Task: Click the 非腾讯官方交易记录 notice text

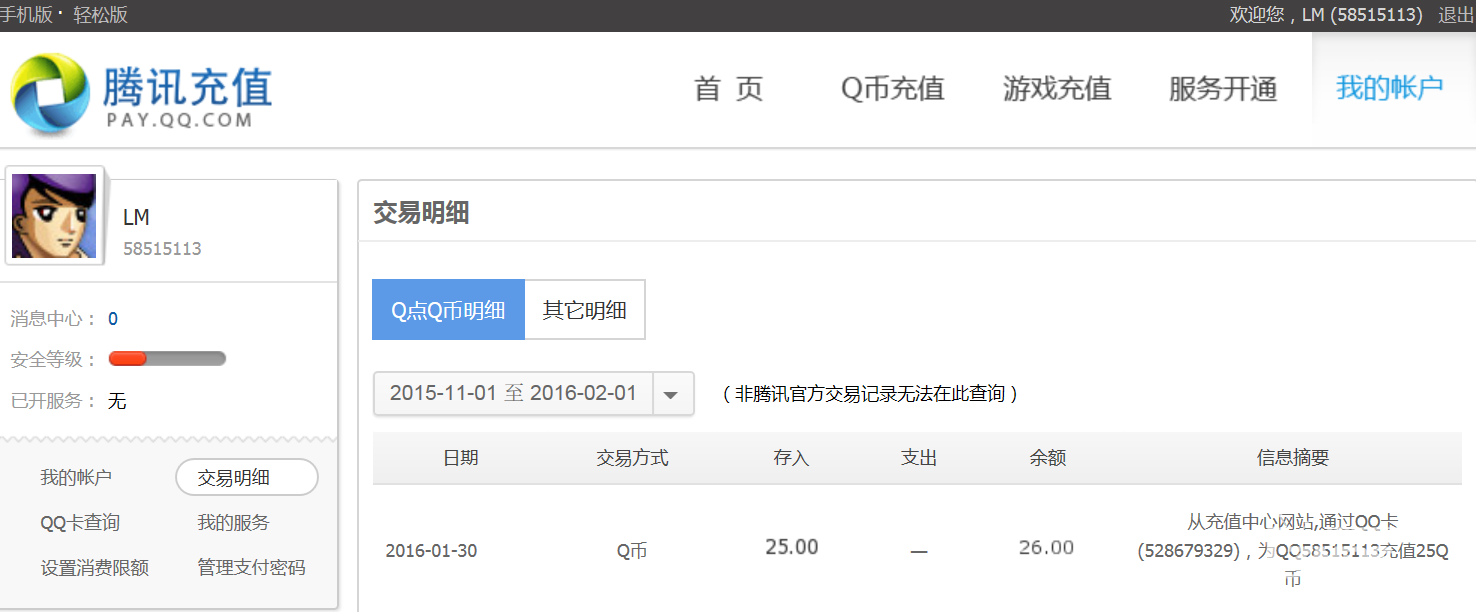Action: pyautogui.click(x=870, y=394)
